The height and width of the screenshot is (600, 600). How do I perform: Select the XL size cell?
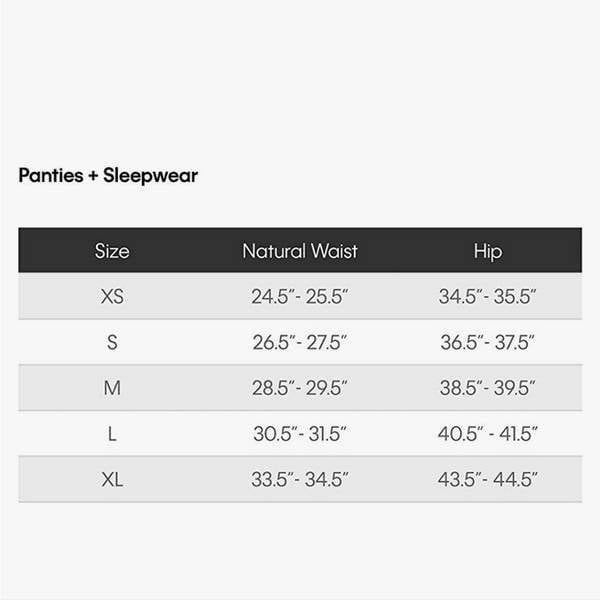coord(112,479)
